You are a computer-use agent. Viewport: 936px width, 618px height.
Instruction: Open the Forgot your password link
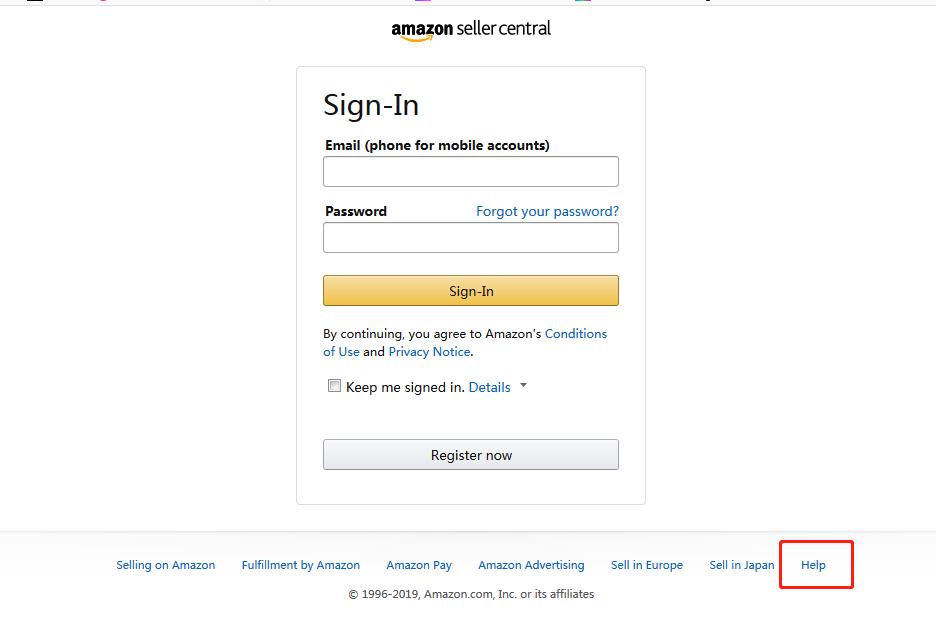click(x=547, y=211)
